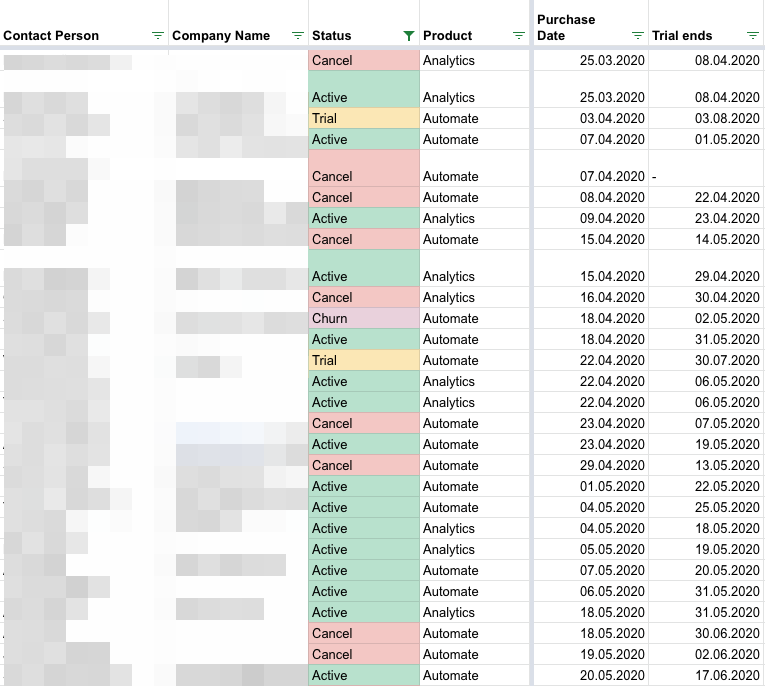The image size is (765, 686).
Task: Select the Contact Person header cell text
Action: pyautogui.click(x=51, y=36)
